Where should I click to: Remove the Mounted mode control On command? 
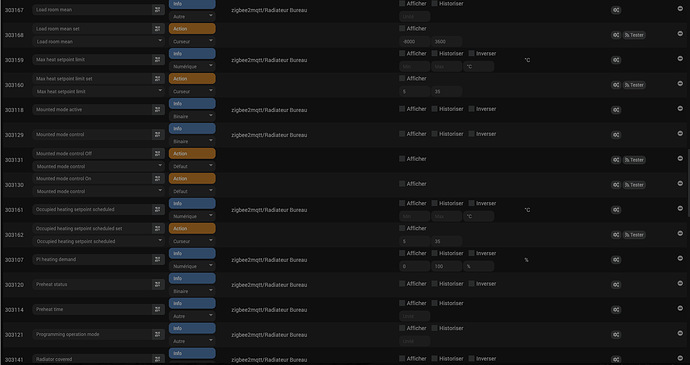680,183
